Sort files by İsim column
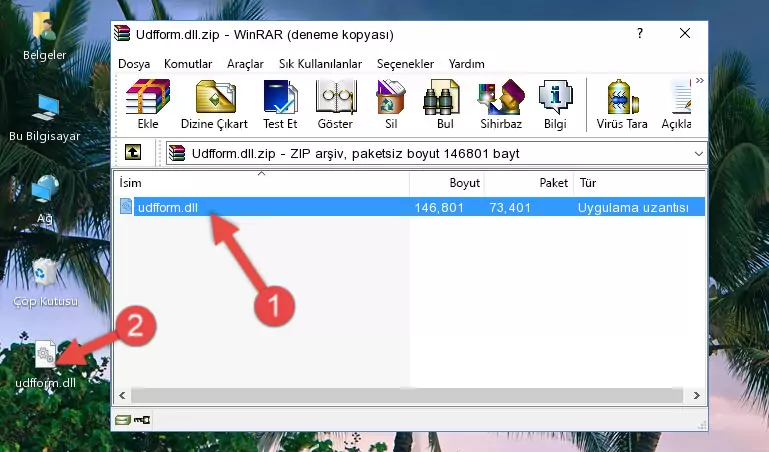 tap(262, 183)
